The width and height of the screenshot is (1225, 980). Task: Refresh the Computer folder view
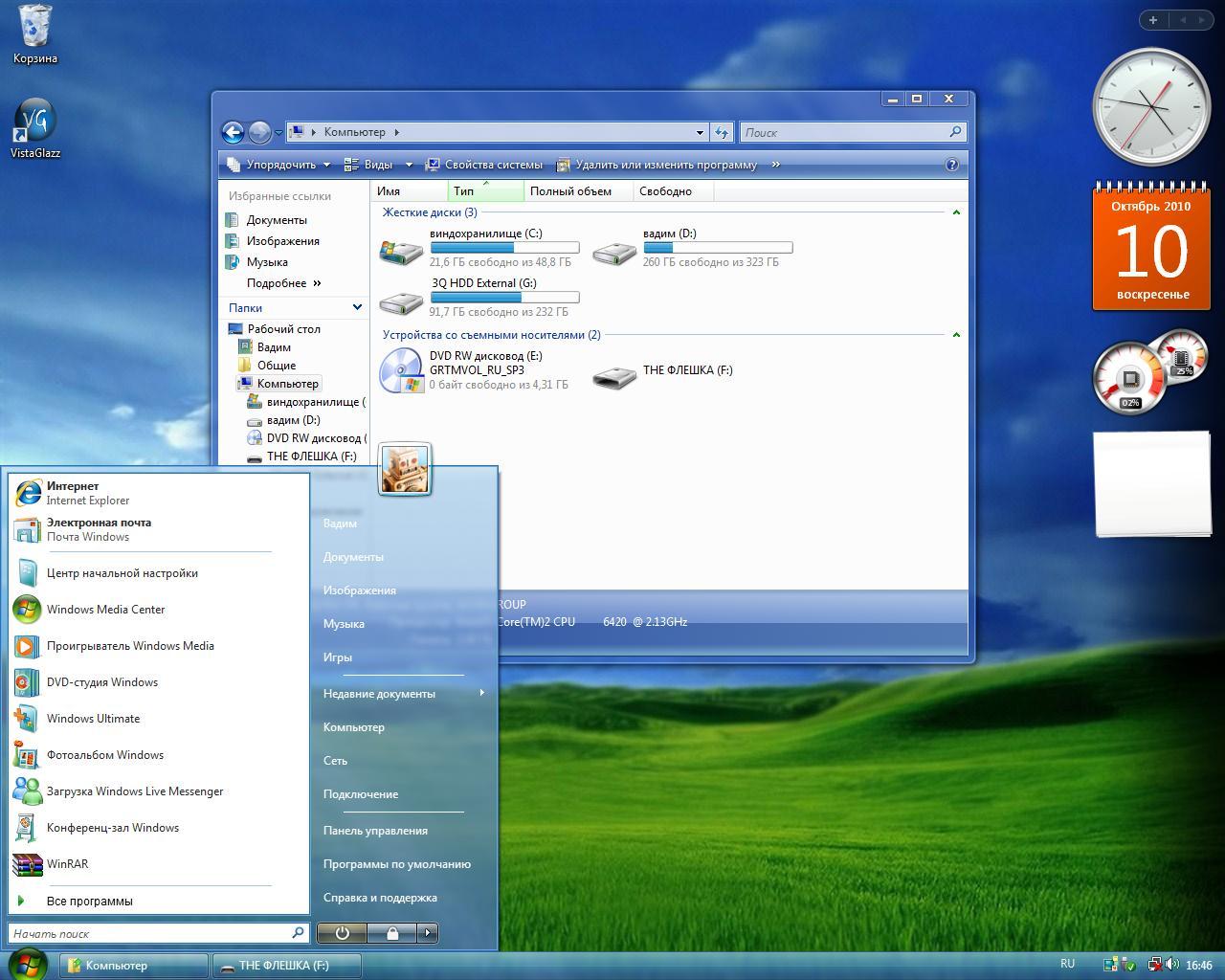pyautogui.click(x=722, y=133)
